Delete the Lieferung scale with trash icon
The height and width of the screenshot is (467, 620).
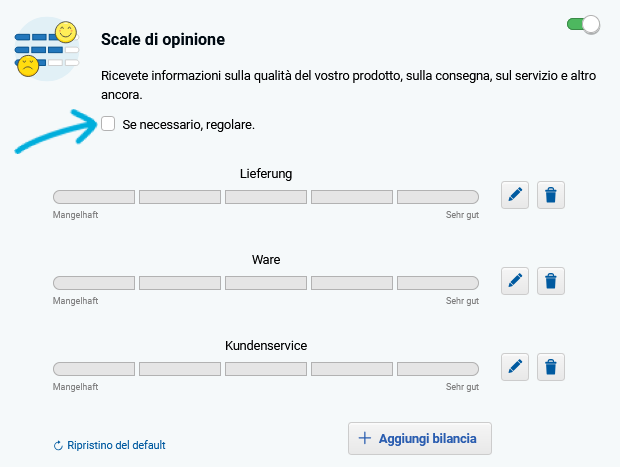tap(551, 195)
